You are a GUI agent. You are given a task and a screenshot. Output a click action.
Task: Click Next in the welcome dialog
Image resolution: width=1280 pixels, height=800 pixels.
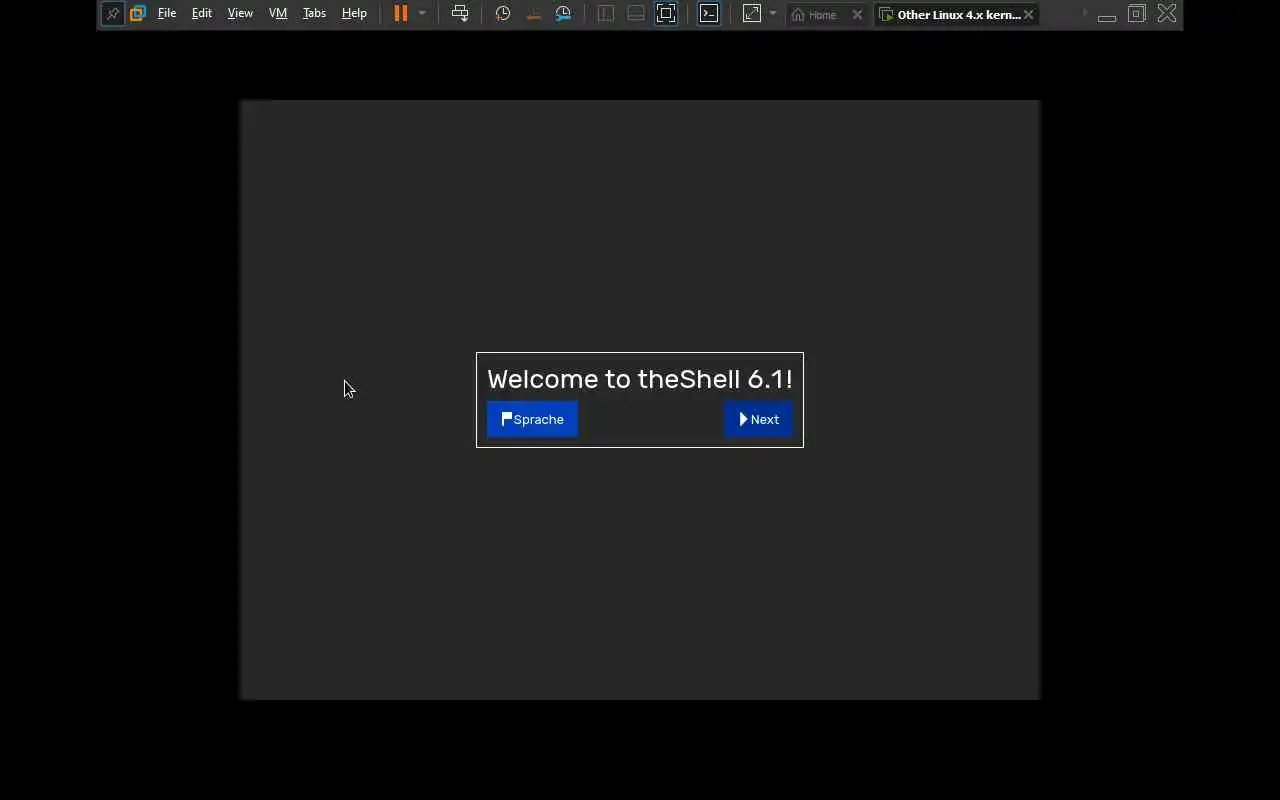point(758,419)
